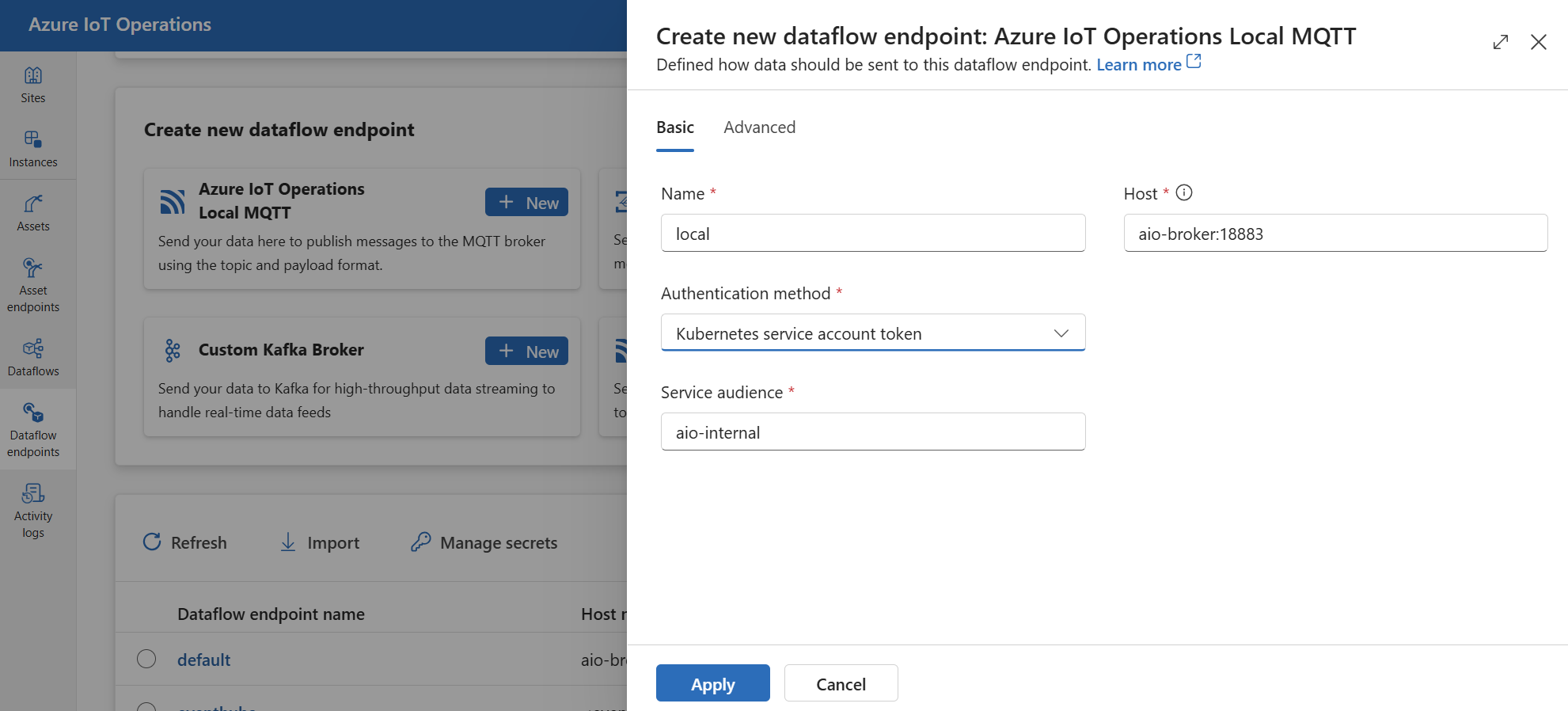Click the Azure IoT Operations Local MQTT card icon
Screen dimensions: 1568x711
pos(173,201)
